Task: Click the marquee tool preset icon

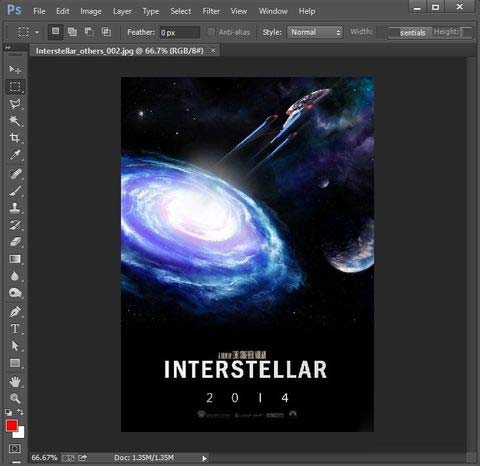Action: click(x=23, y=32)
